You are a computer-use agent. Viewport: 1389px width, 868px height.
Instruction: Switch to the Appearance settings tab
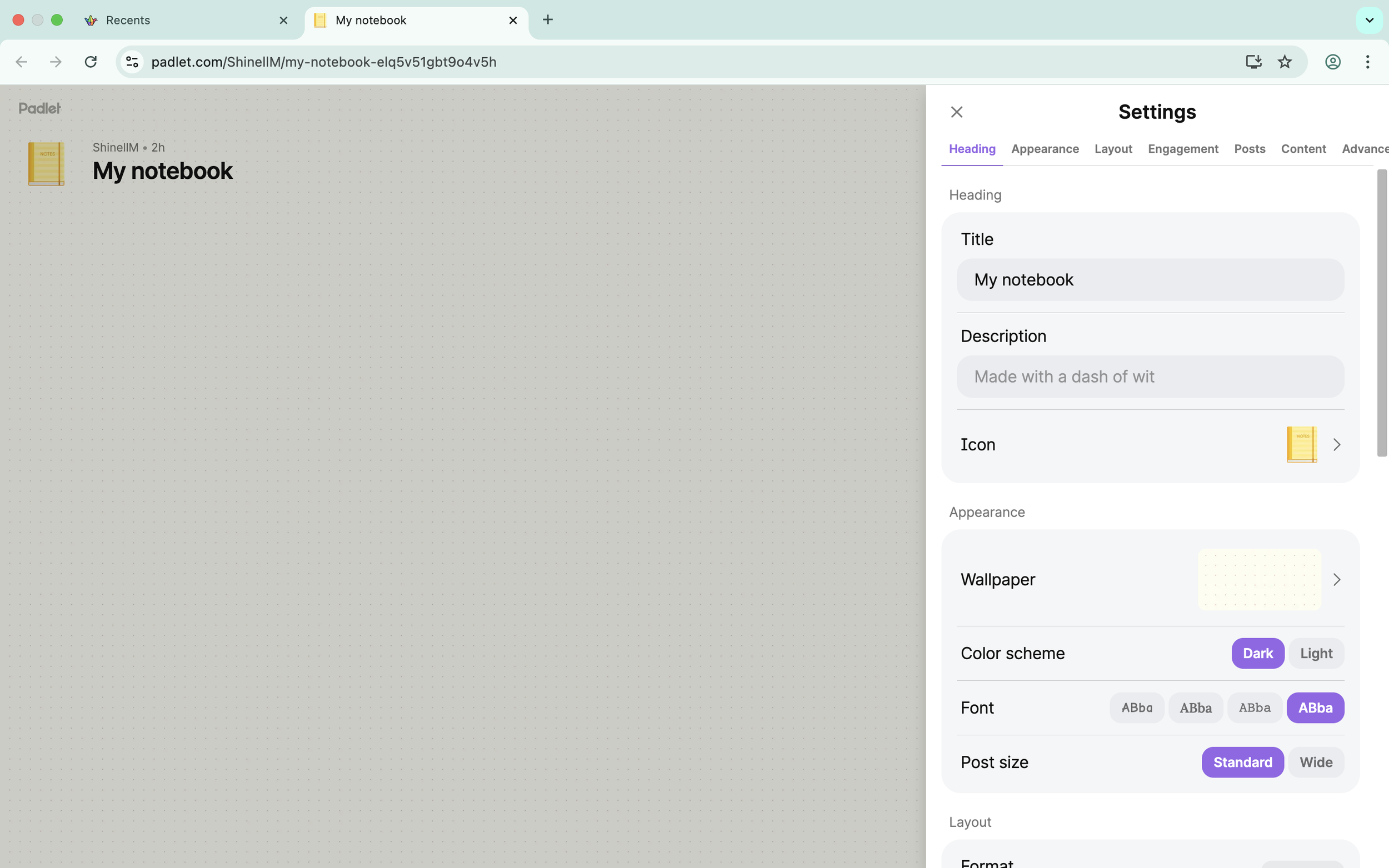[x=1045, y=149]
